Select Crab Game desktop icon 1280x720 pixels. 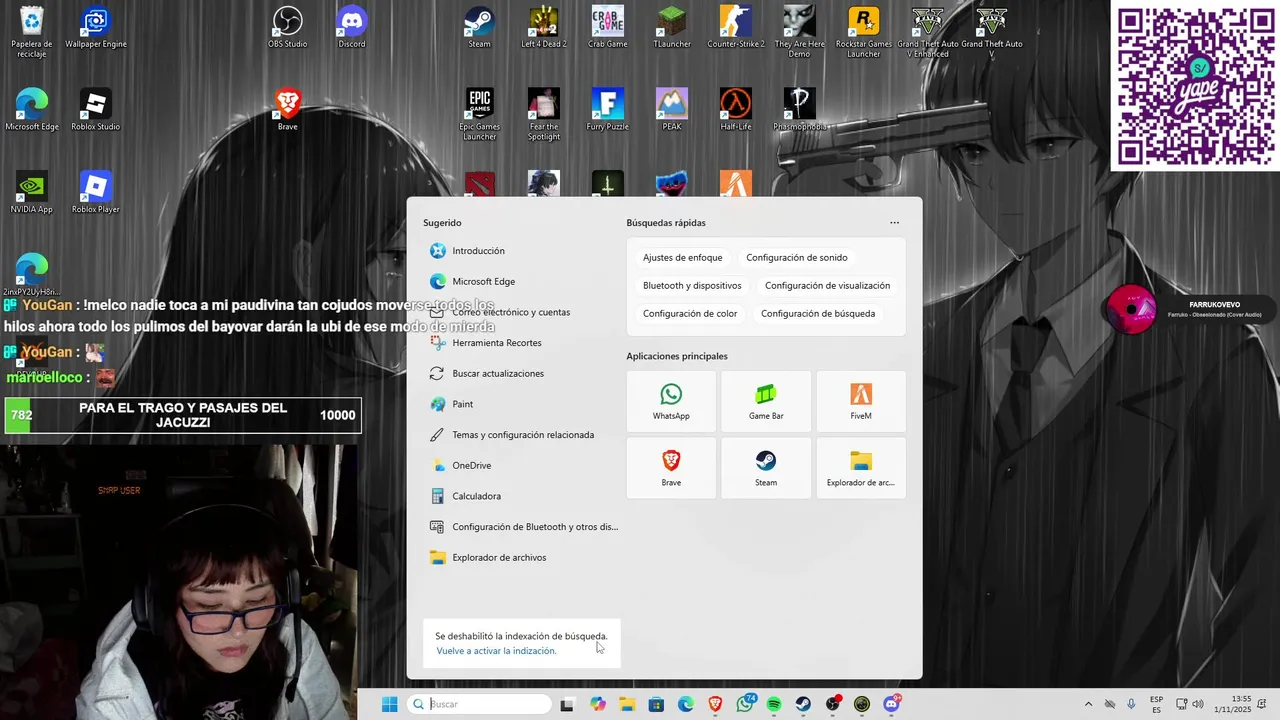[x=608, y=28]
